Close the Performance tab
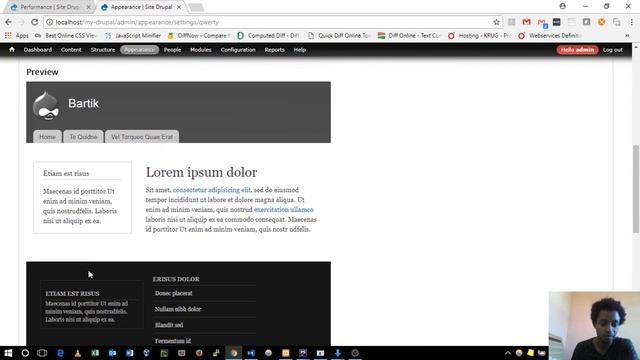This screenshot has height=360, width=640. [x=89, y=7]
